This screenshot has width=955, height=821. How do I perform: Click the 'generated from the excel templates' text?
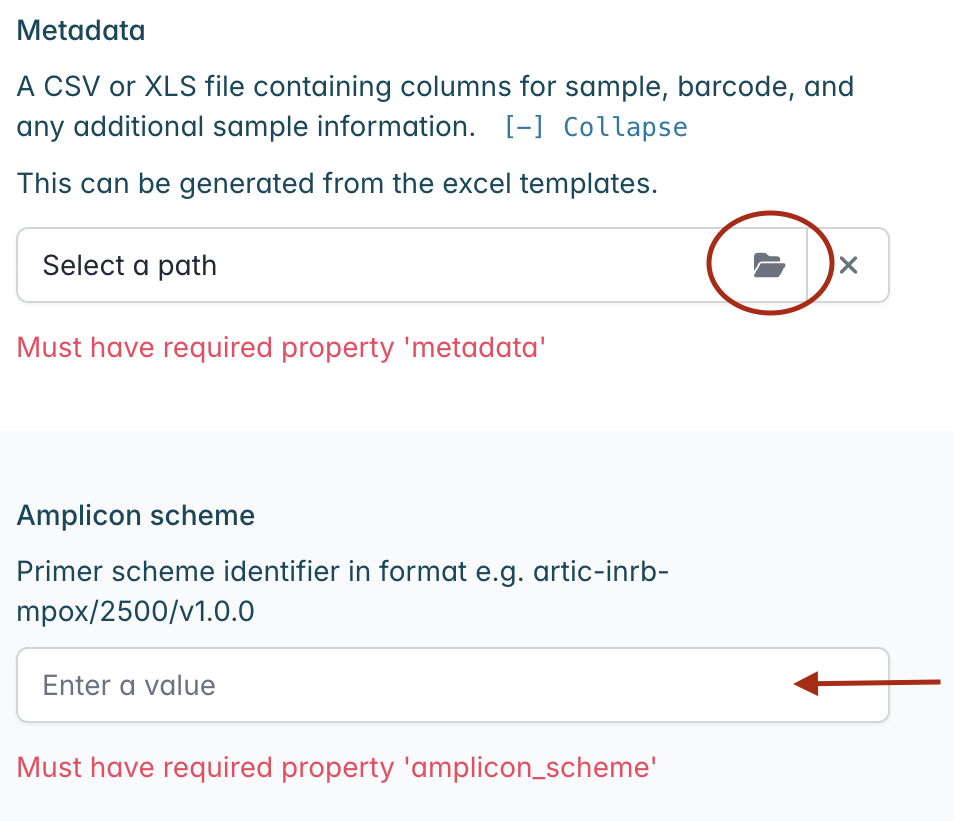(x=337, y=183)
